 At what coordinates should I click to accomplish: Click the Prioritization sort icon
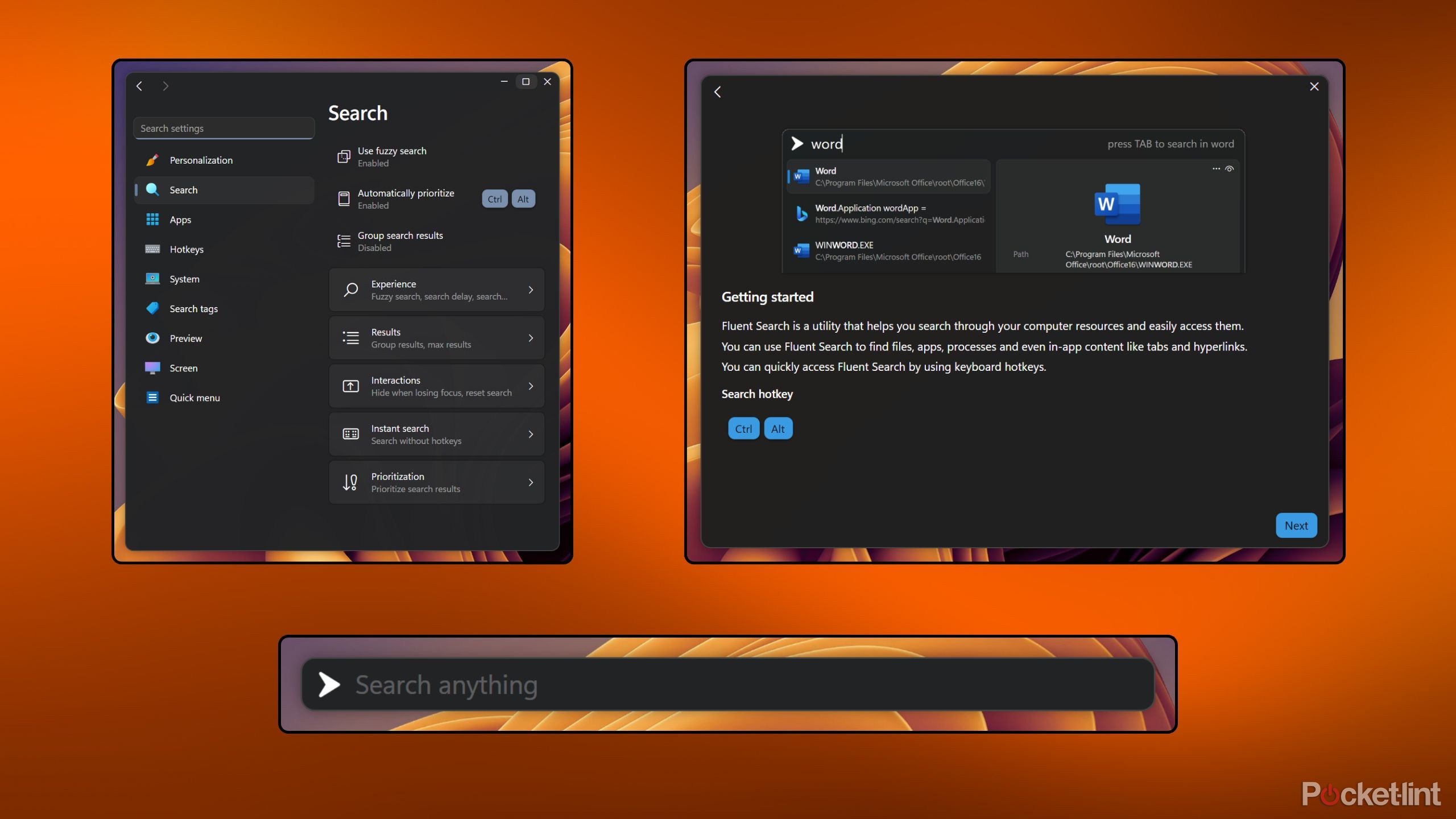click(350, 482)
